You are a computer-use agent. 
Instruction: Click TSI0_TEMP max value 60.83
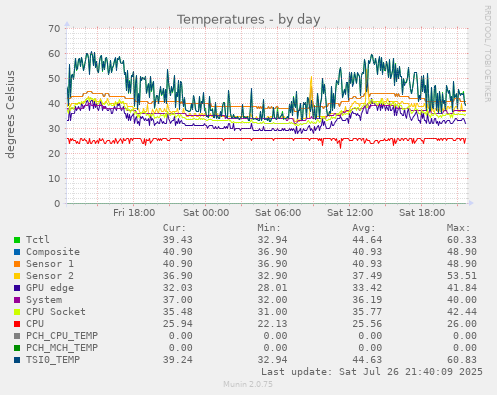point(462,360)
